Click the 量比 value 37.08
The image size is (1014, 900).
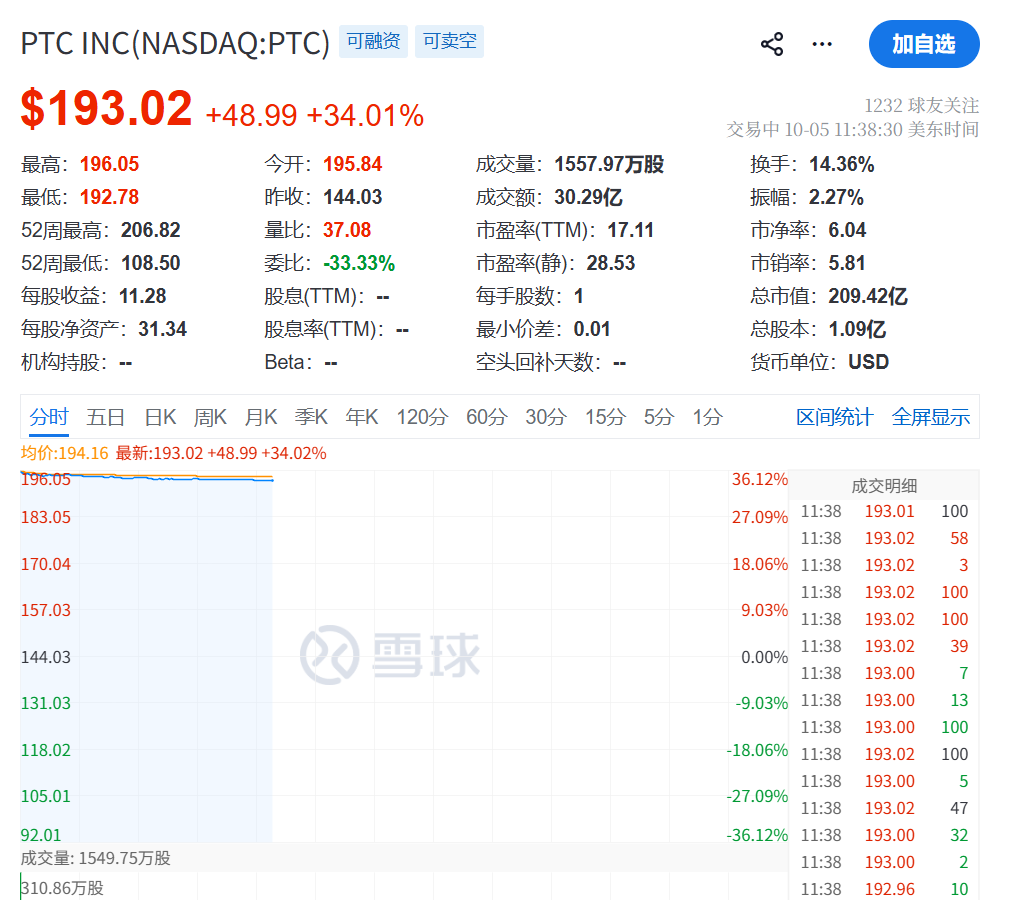pos(347,230)
